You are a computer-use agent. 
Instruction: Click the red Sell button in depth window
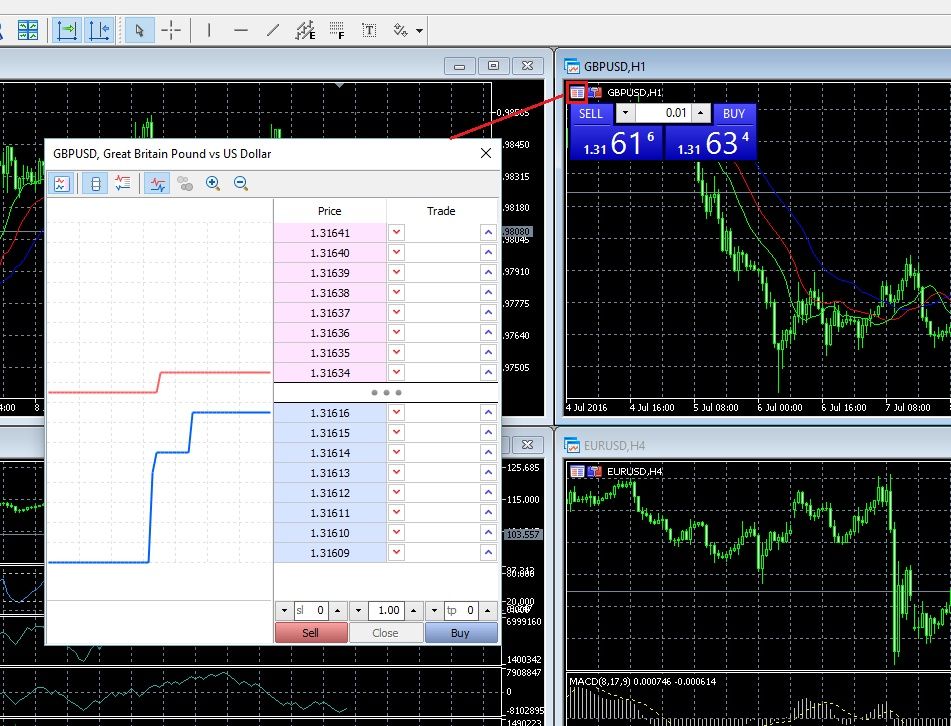coord(311,633)
